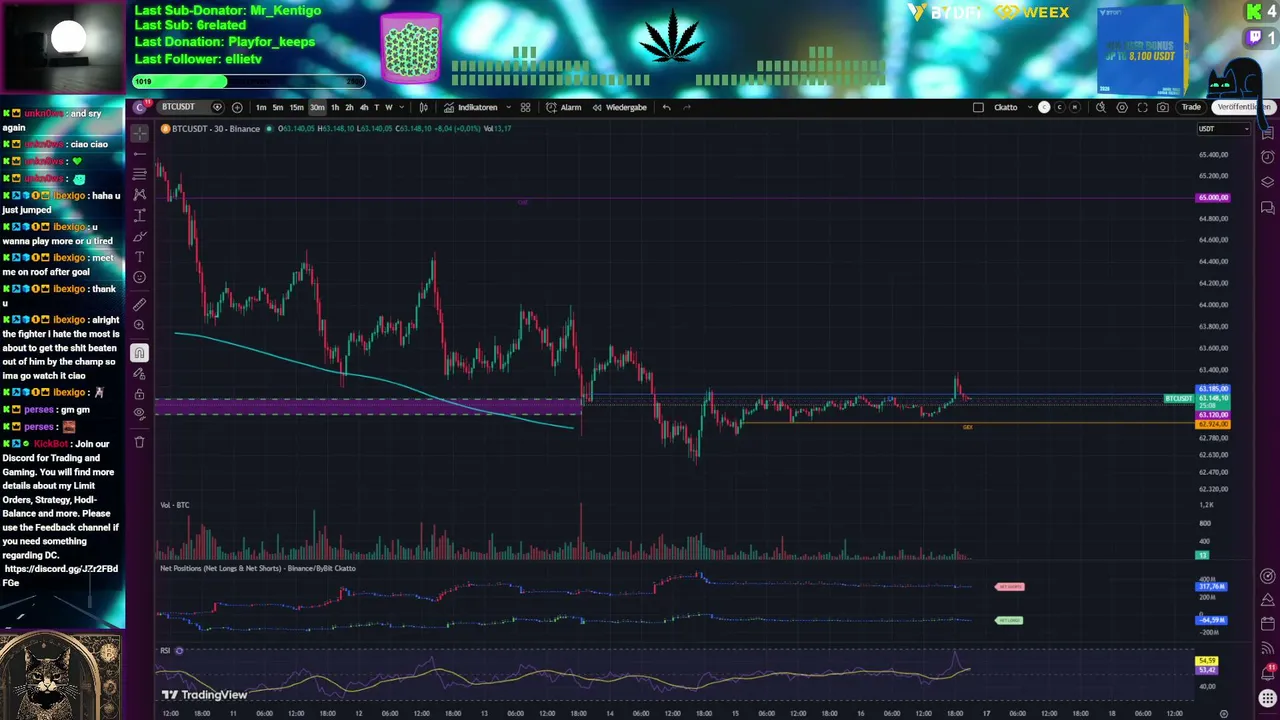Toggle RSI indicator visibility eye icon
1280x720 pixels.
(179, 651)
